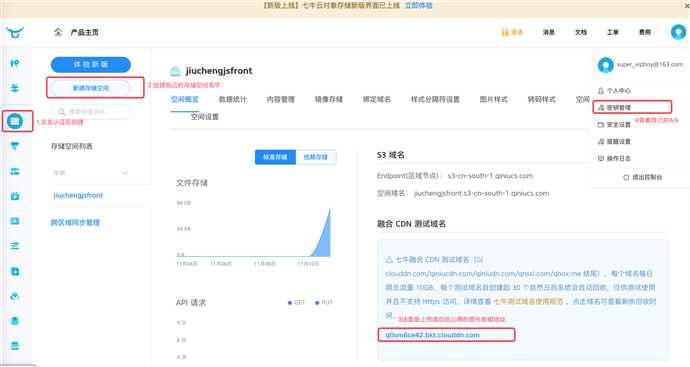Screen dimensions: 690x367
Task: Open the 七牛测试域名使用规范 link
Action: [x=528, y=301]
